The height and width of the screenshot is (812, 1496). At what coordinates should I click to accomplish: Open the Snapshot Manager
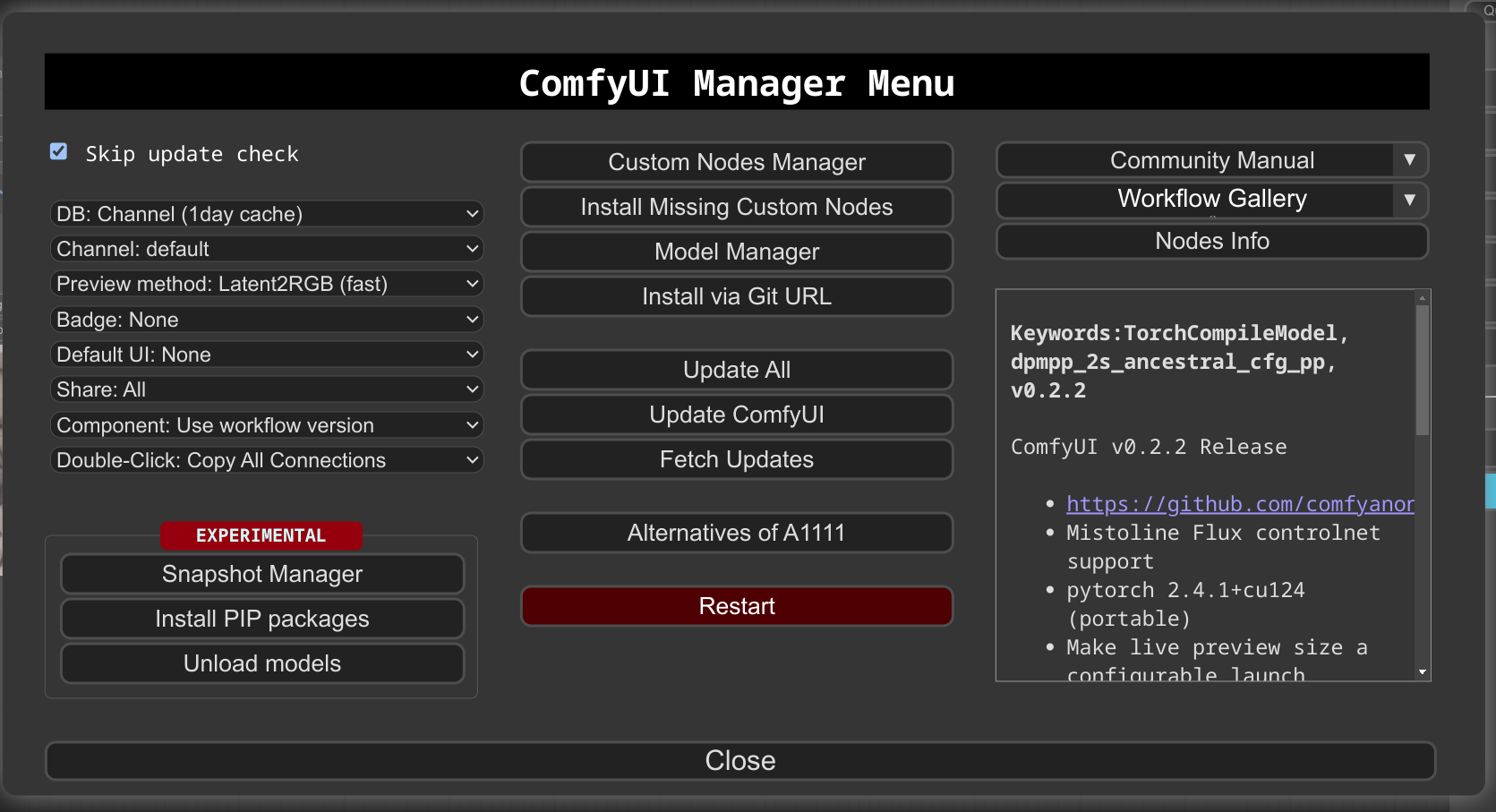coord(262,574)
